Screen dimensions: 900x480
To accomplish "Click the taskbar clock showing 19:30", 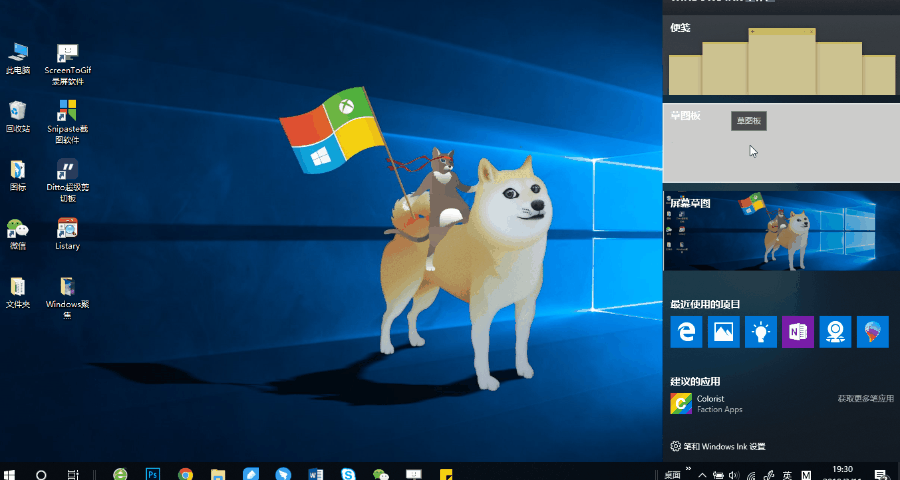I will point(842,472).
